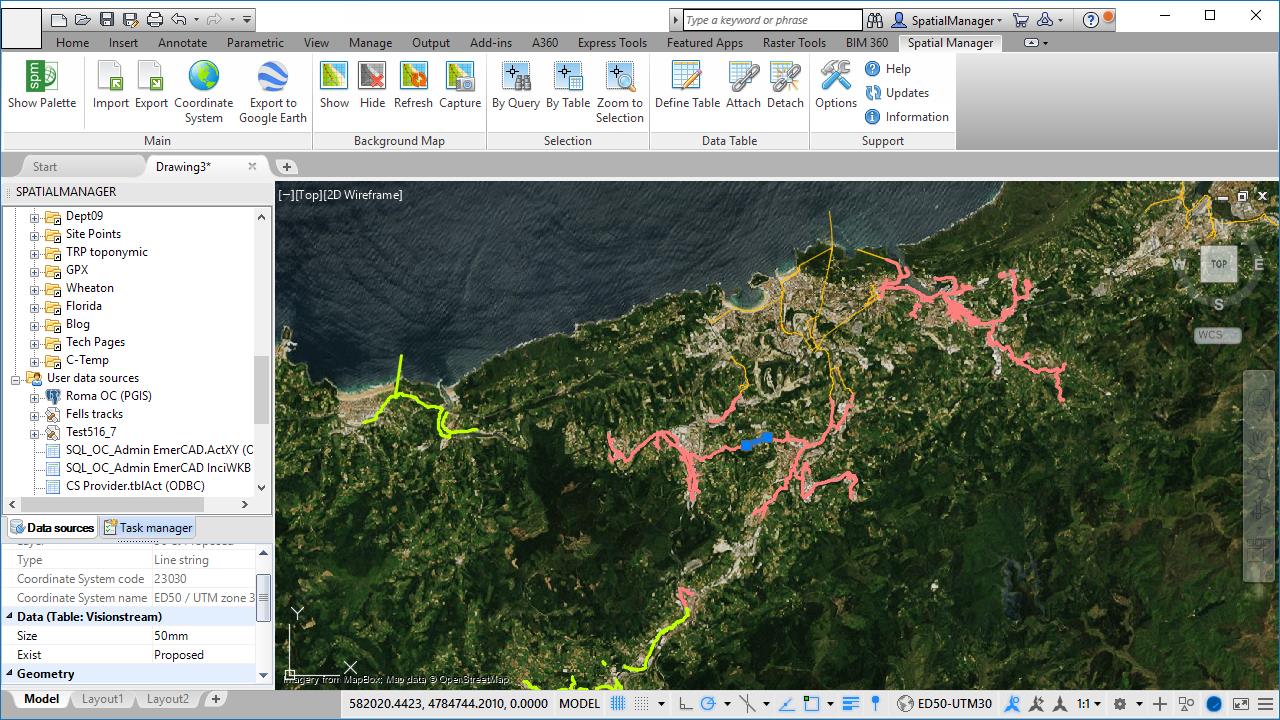Click the ED50-UTM30 coordinate system button
The width and height of the screenshot is (1280, 720).
pos(945,703)
